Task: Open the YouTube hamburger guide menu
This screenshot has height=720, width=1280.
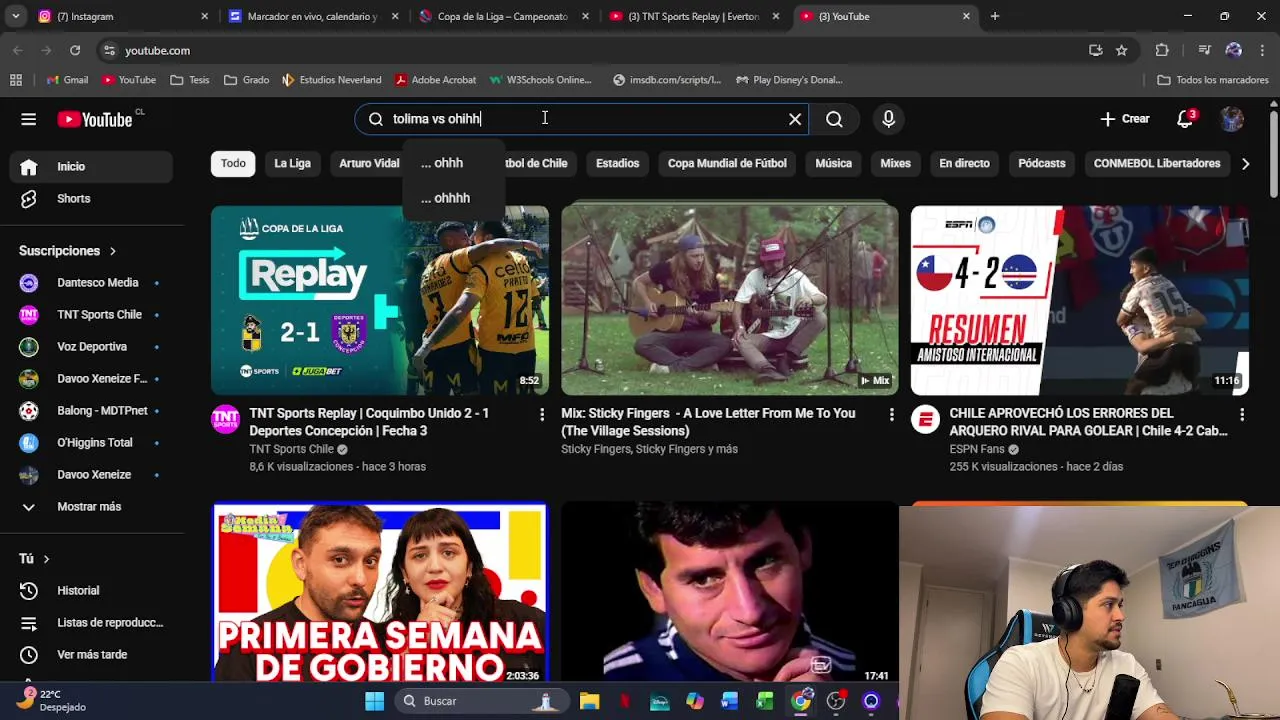Action: coord(28,119)
